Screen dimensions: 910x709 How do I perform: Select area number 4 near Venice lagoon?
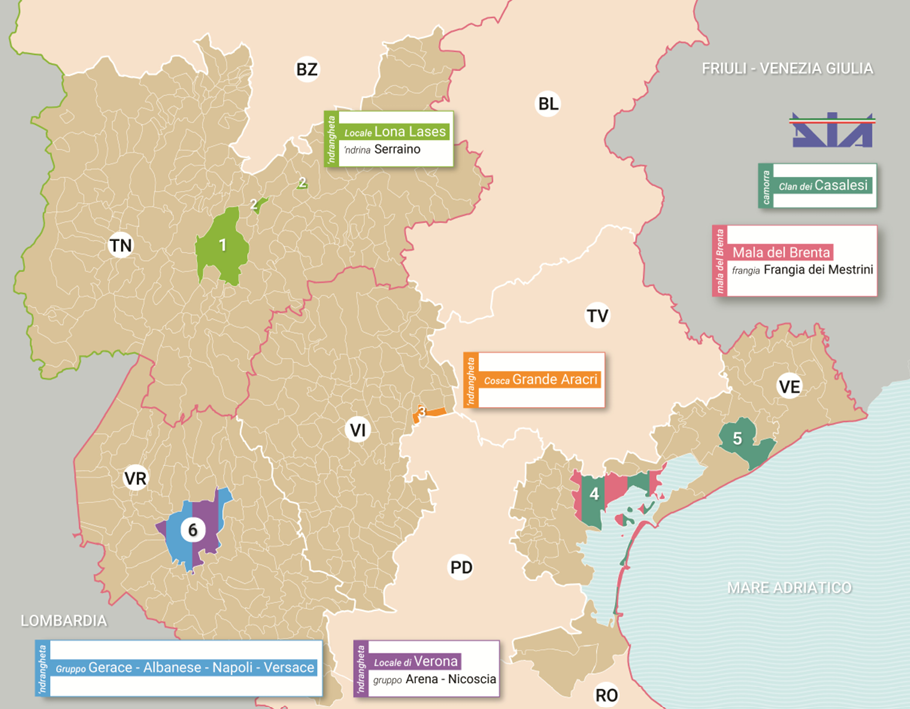pos(594,493)
